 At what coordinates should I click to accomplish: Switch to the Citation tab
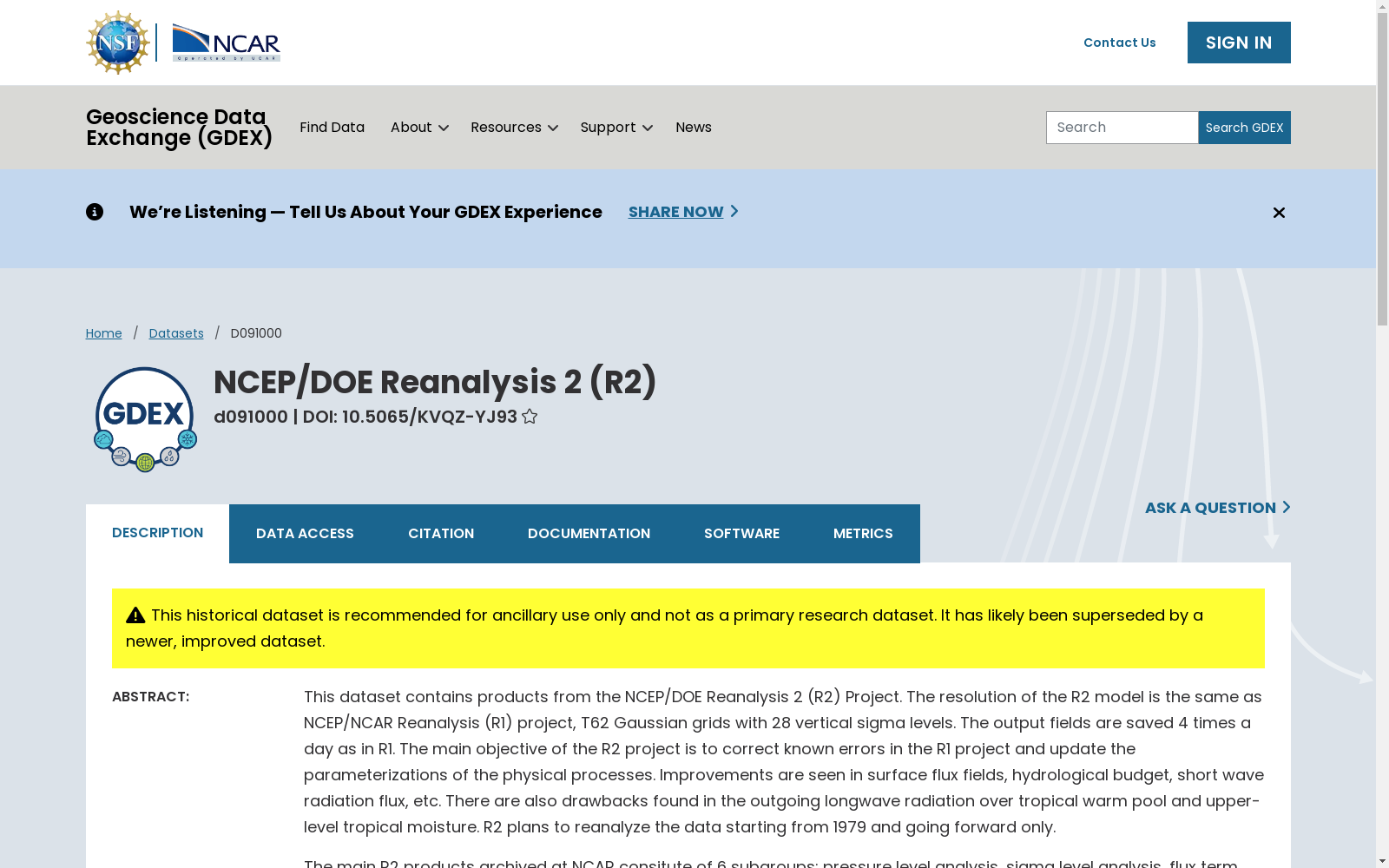click(x=441, y=534)
